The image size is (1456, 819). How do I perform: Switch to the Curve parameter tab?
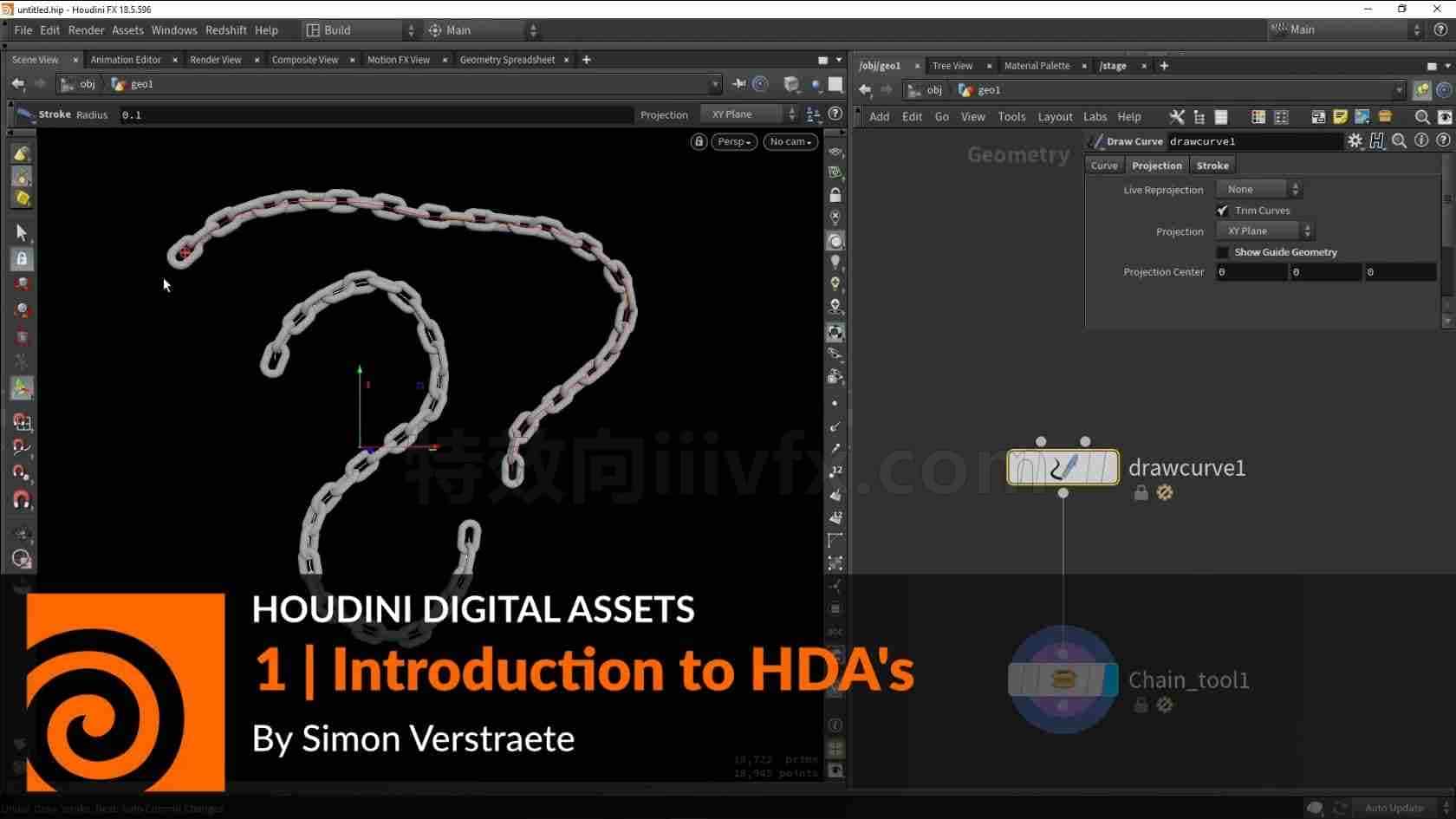click(1104, 166)
